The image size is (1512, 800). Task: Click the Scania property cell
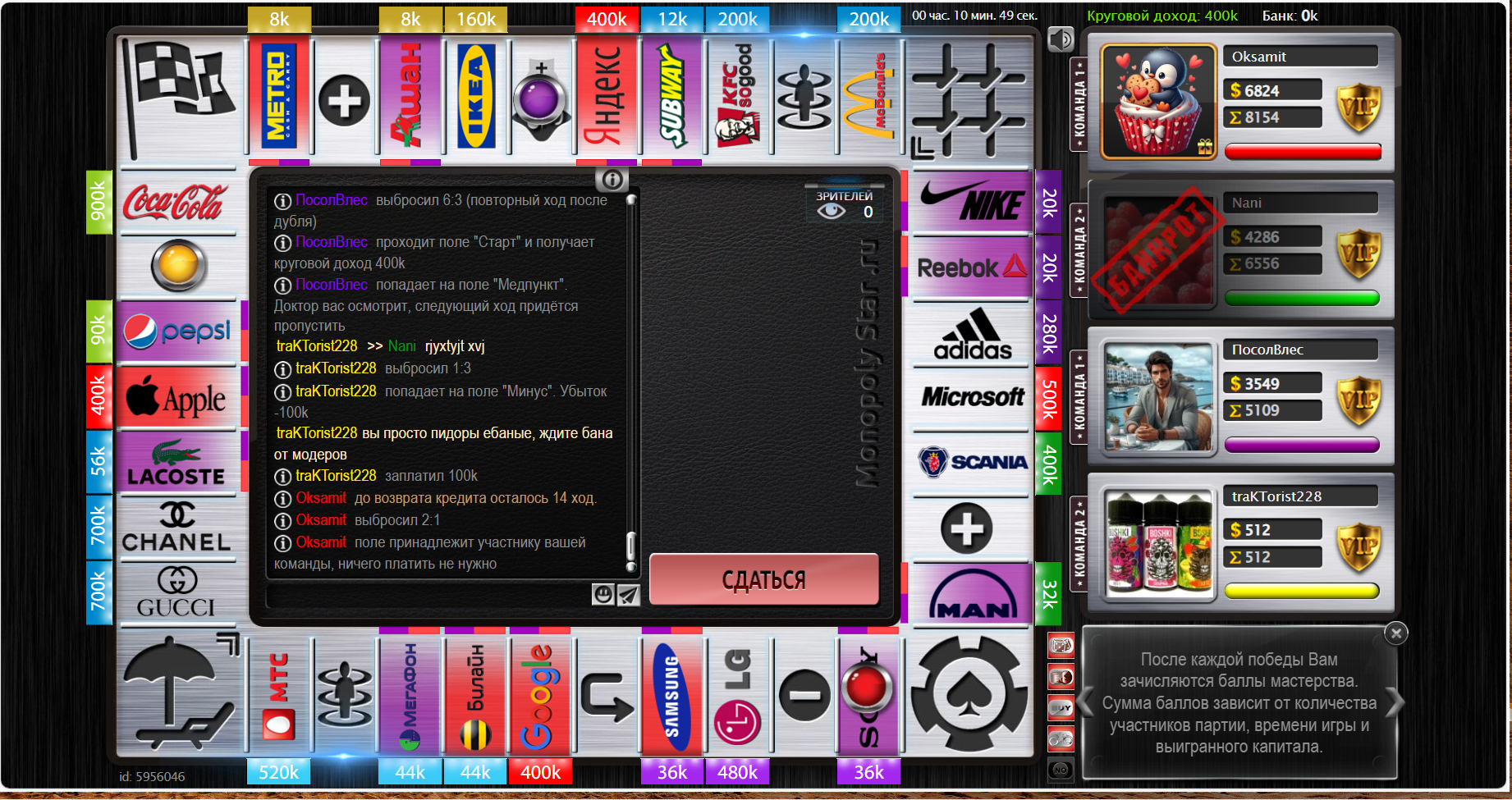[971, 462]
